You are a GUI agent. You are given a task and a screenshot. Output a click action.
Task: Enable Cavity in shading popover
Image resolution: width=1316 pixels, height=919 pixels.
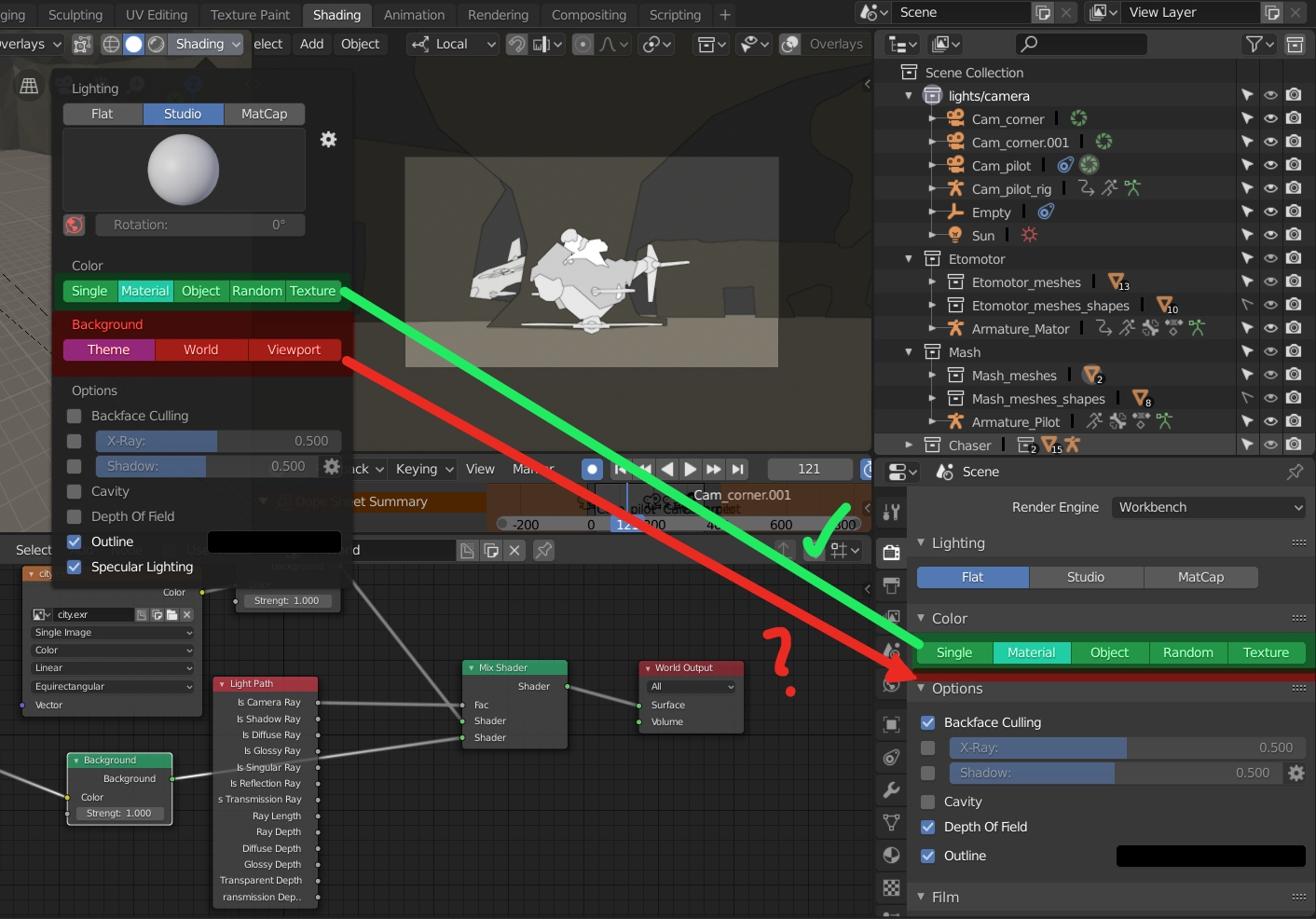coord(75,491)
